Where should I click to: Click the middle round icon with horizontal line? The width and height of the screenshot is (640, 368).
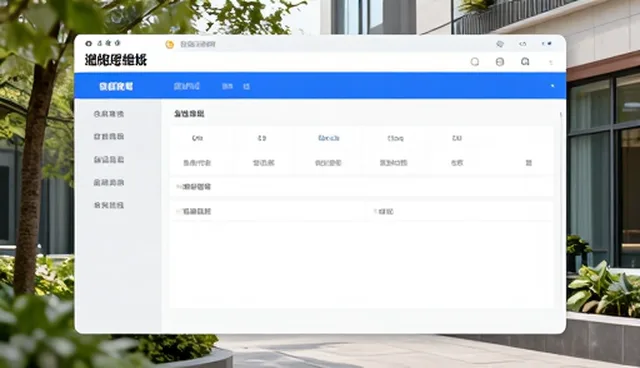(x=500, y=62)
